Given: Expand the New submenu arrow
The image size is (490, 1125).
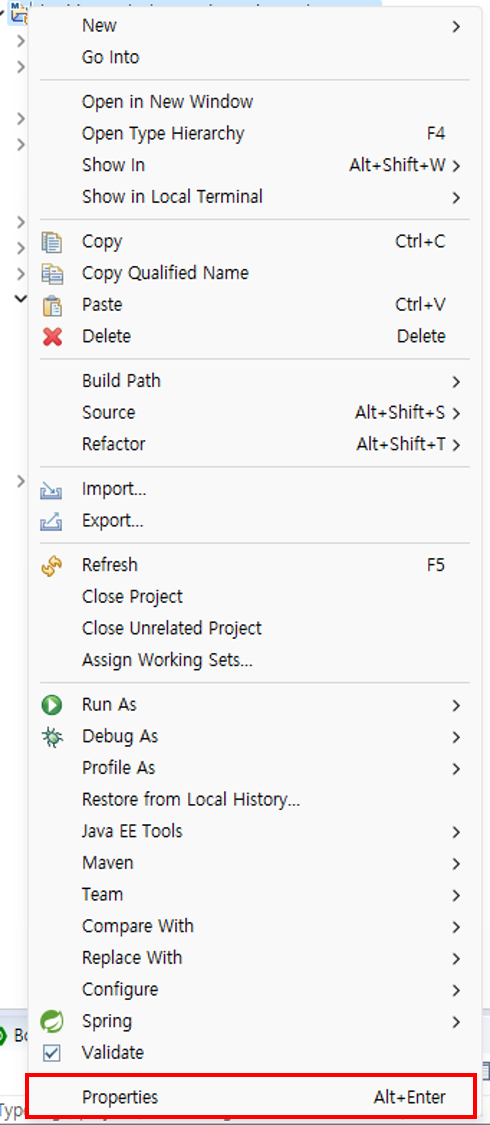Looking at the screenshot, I should pyautogui.click(x=456, y=27).
